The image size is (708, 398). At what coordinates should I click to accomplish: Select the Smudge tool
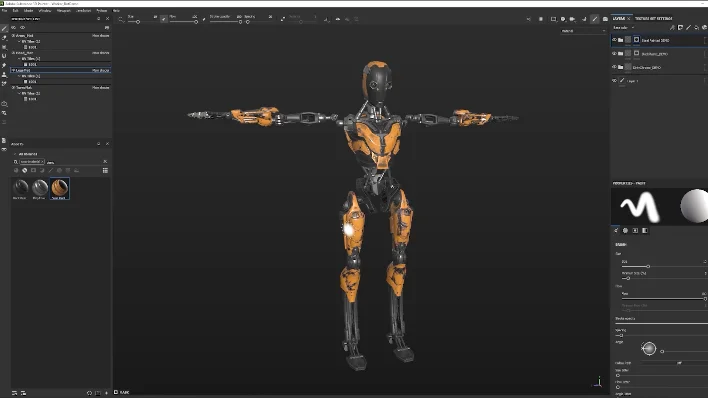pyautogui.click(x=4, y=66)
